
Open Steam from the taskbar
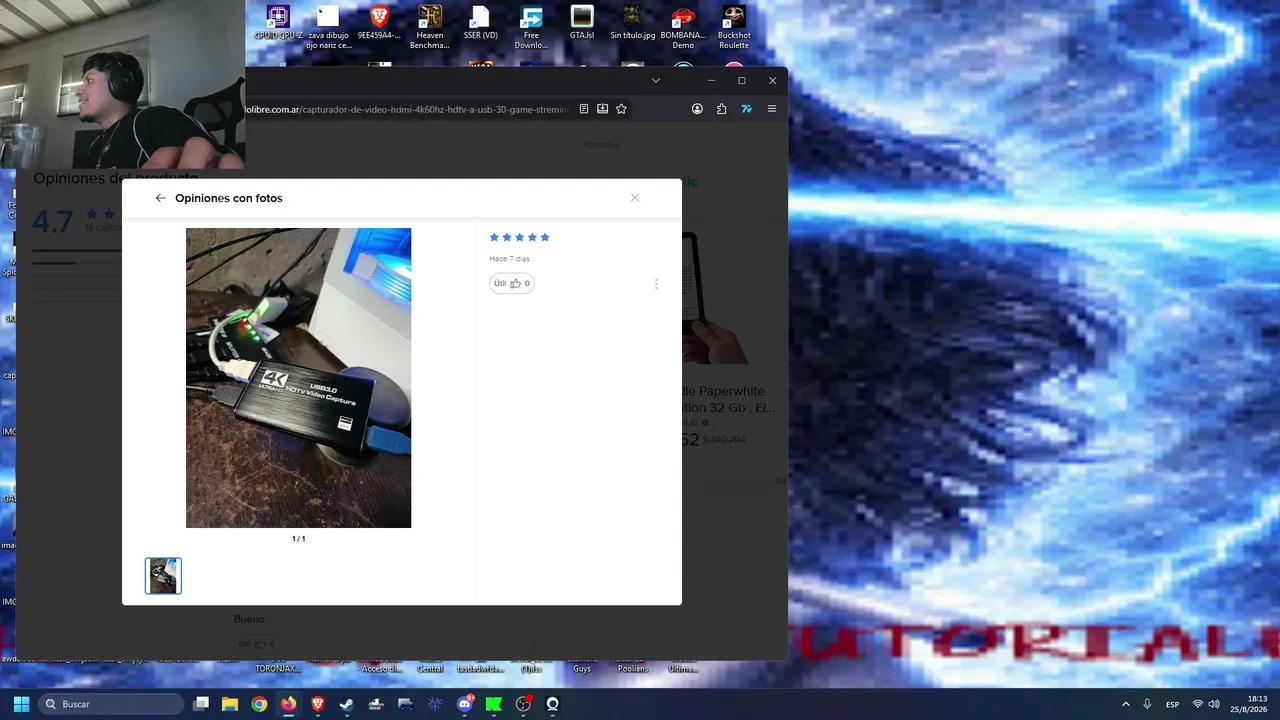click(x=347, y=704)
